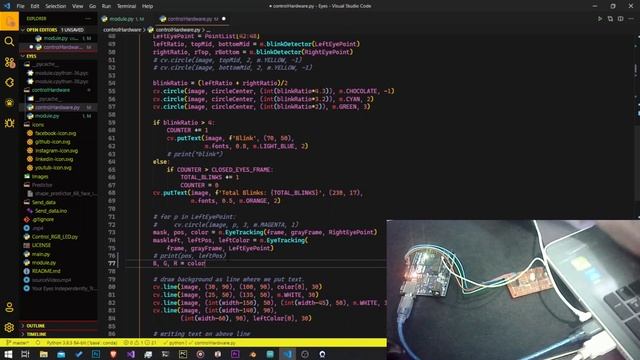This screenshot has width=640, height=360.
Task: Open Task View on the taskbar
Action: pos(25,354)
